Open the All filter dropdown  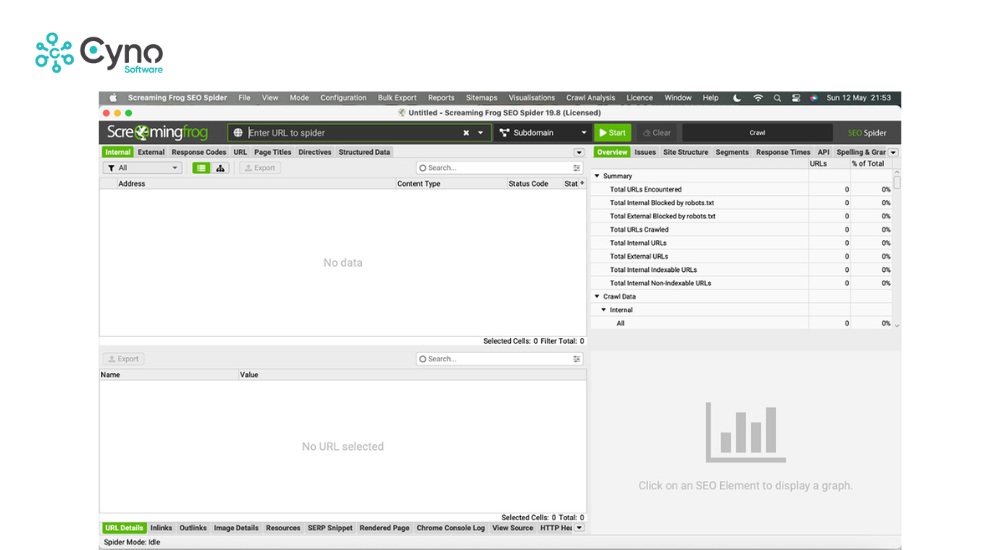coord(143,168)
